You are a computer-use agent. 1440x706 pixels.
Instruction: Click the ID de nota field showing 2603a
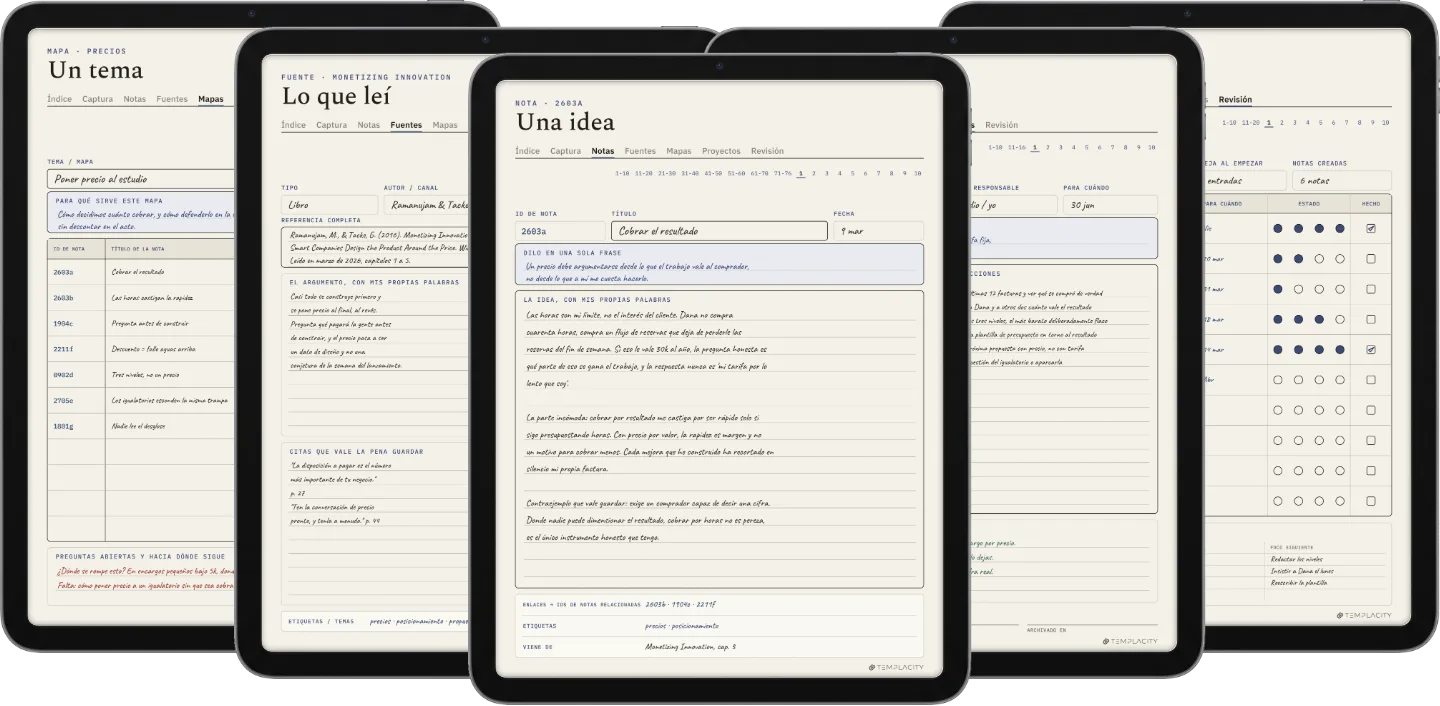point(561,231)
